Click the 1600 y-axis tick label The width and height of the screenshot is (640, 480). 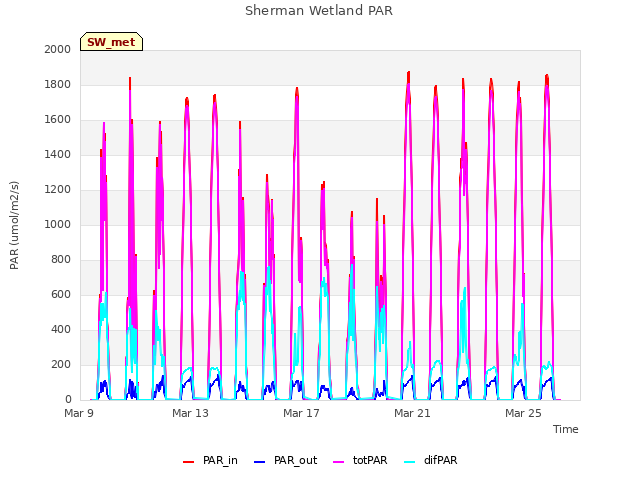(58, 120)
